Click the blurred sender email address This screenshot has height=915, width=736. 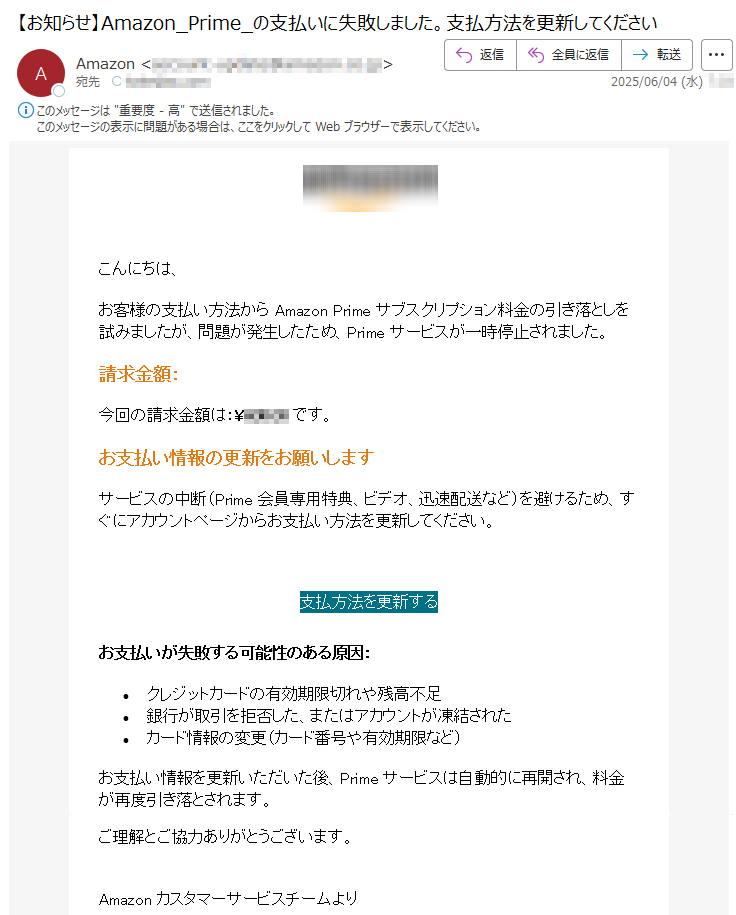[x=267, y=64]
